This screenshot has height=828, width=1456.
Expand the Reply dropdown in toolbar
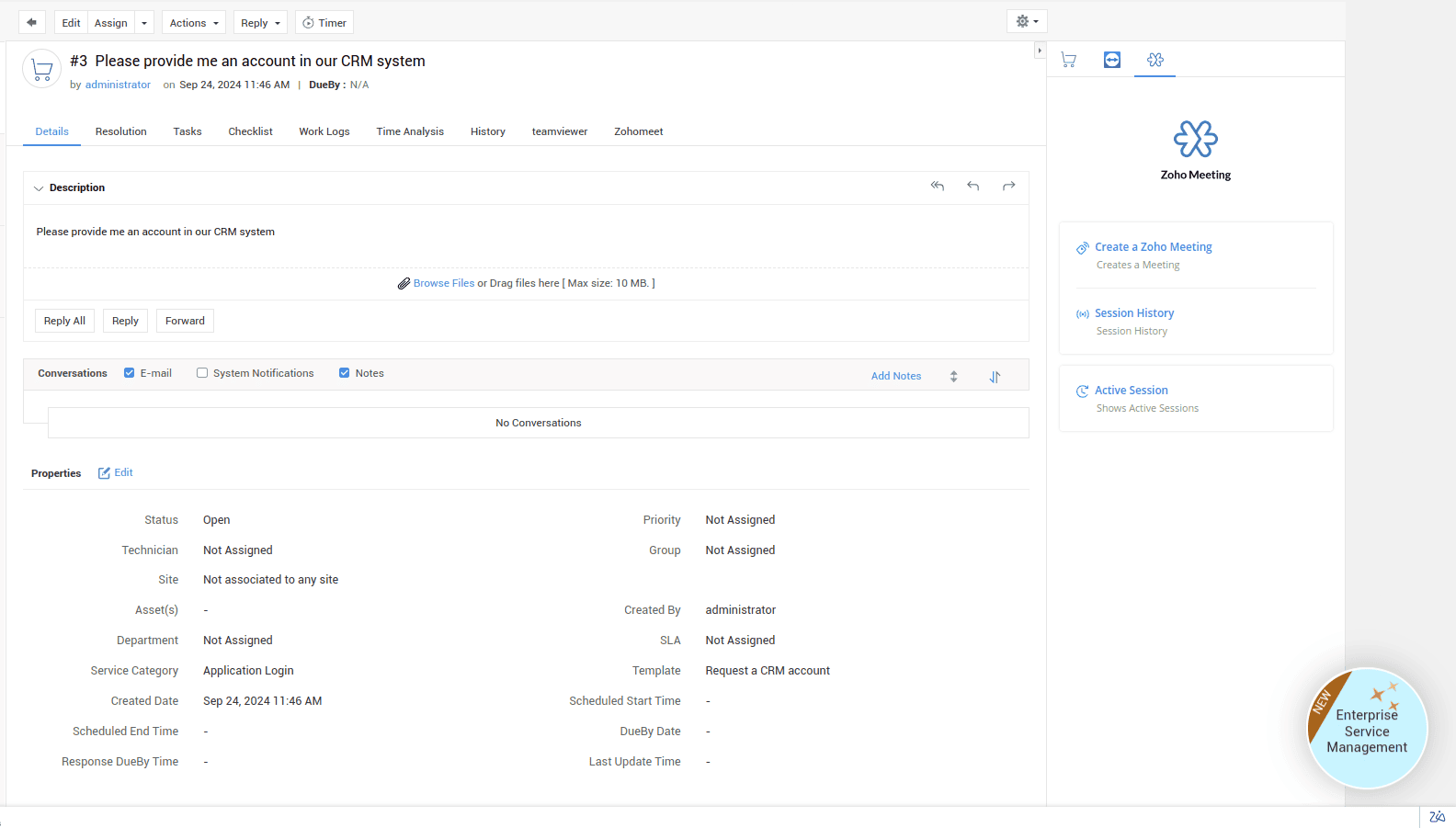point(260,23)
